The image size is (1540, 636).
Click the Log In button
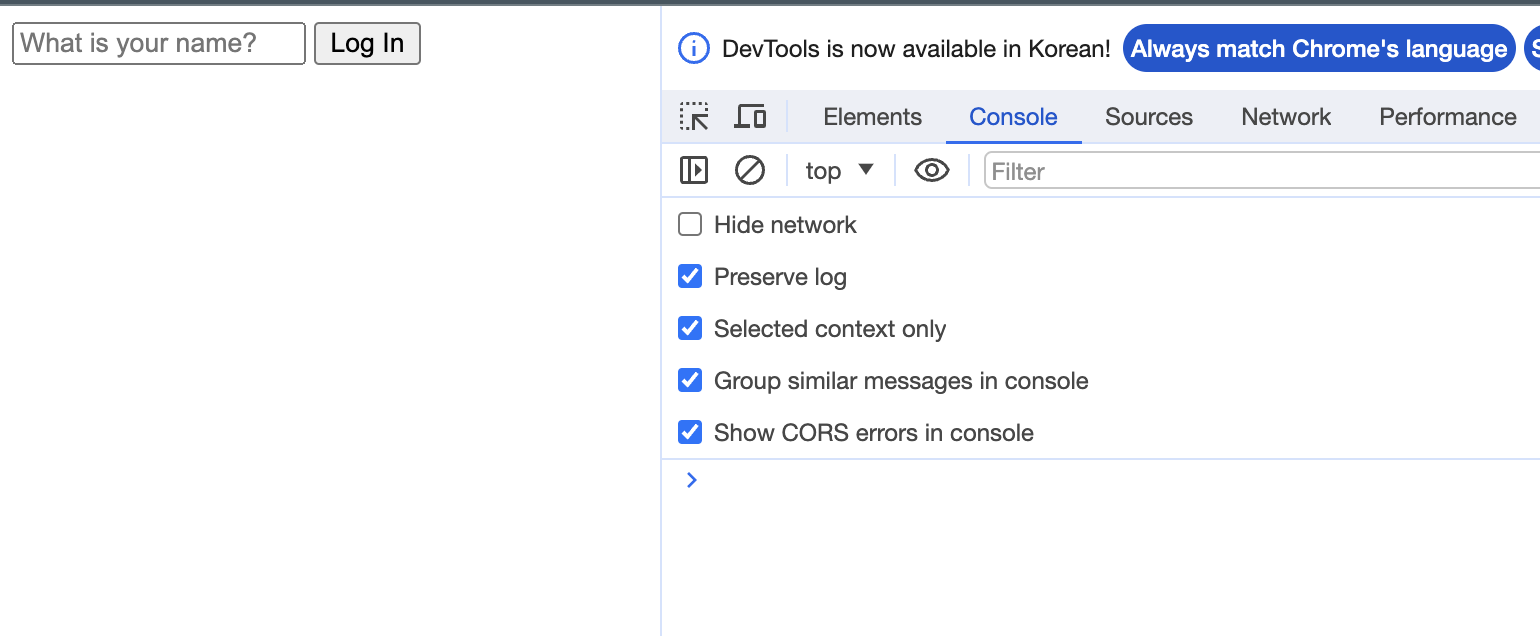[x=367, y=43]
